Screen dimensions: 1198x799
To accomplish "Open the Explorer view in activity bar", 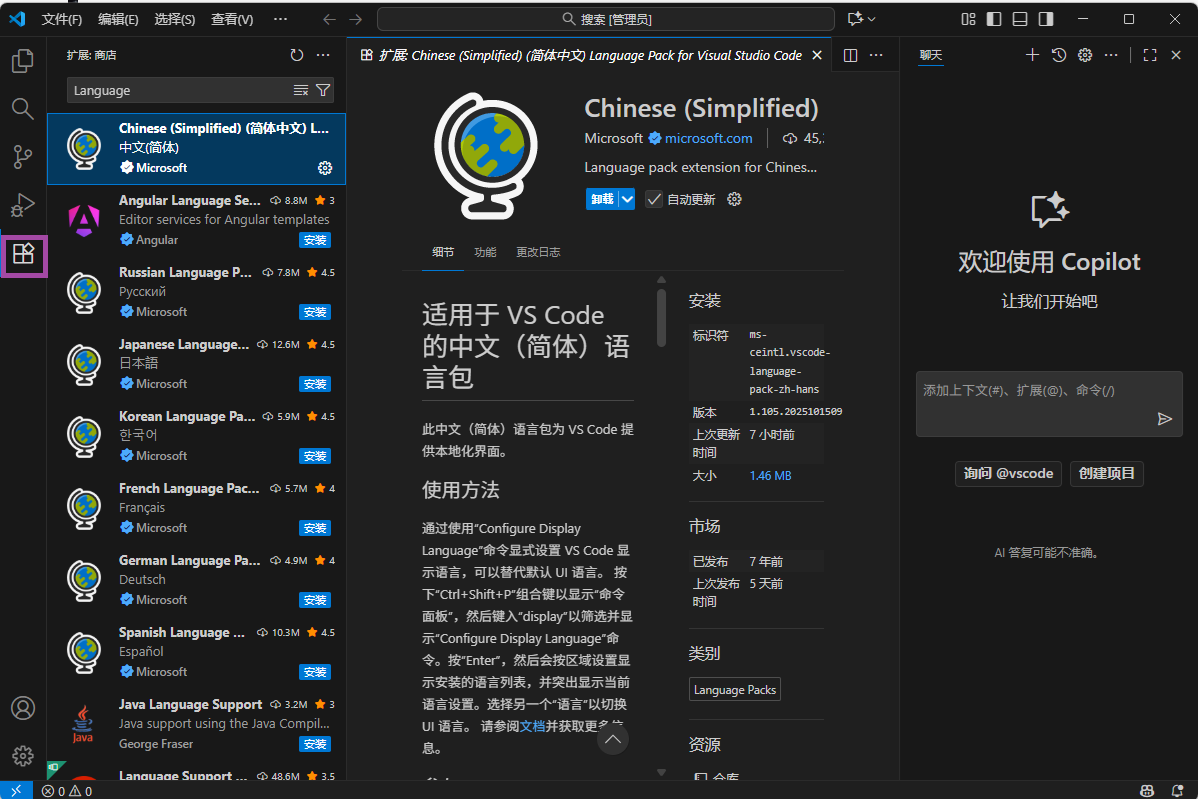I will click(x=23, y=61).
